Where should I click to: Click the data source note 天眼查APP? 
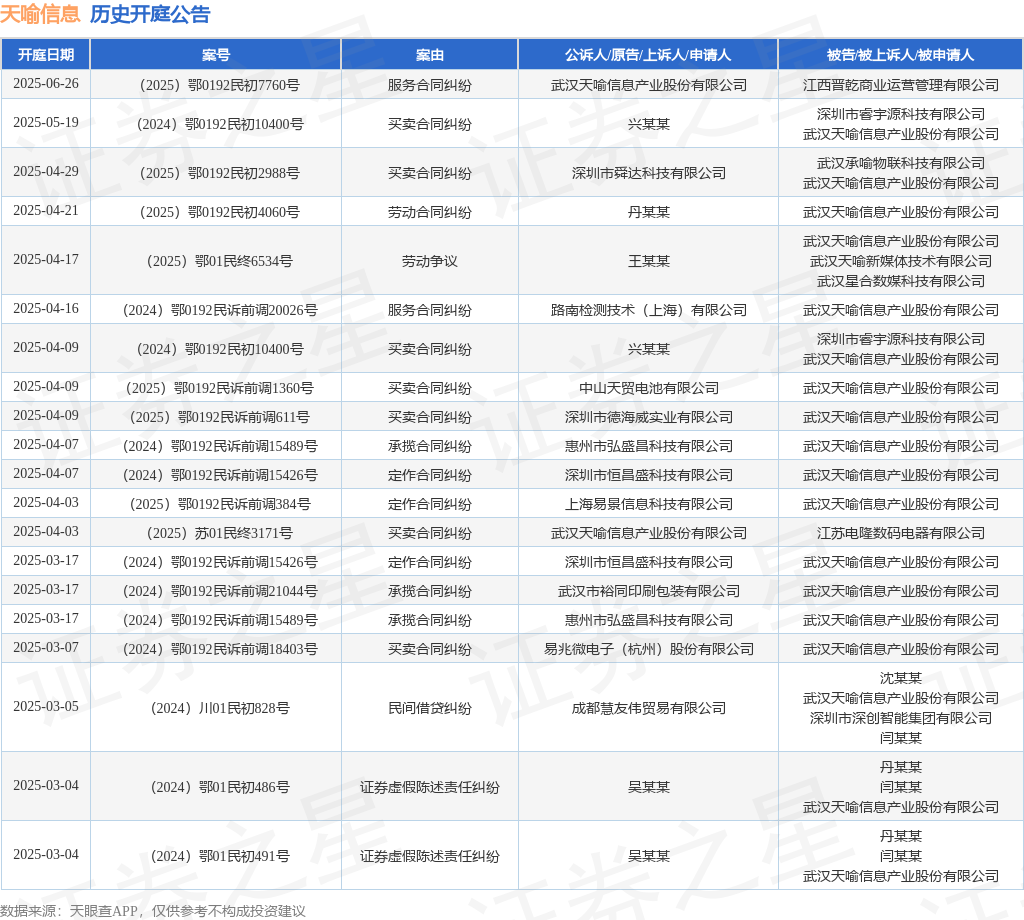point(103,911)
